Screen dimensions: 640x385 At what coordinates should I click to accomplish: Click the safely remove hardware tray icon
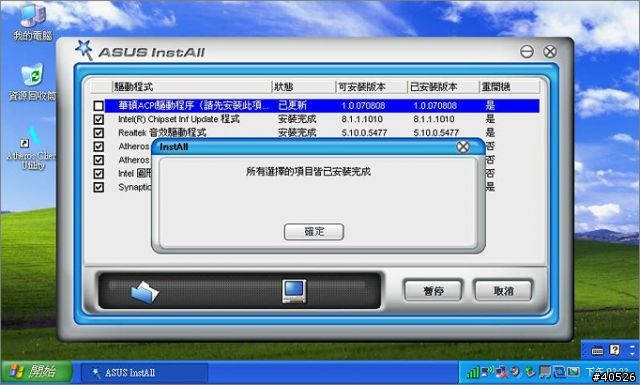[530, 372]
